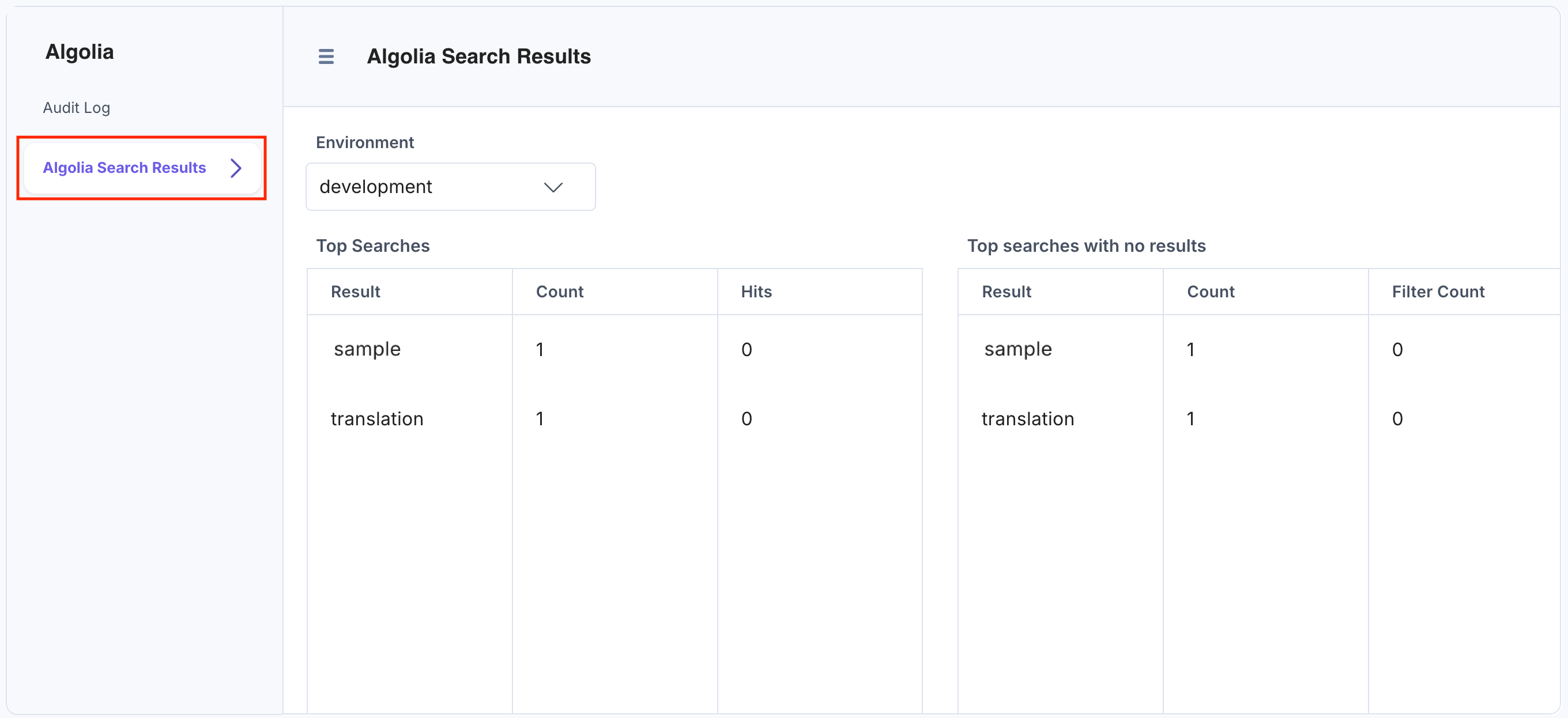The image size is (1568, 718).
Task: Select sample in the no-results table
Action: click(1017, 349)
